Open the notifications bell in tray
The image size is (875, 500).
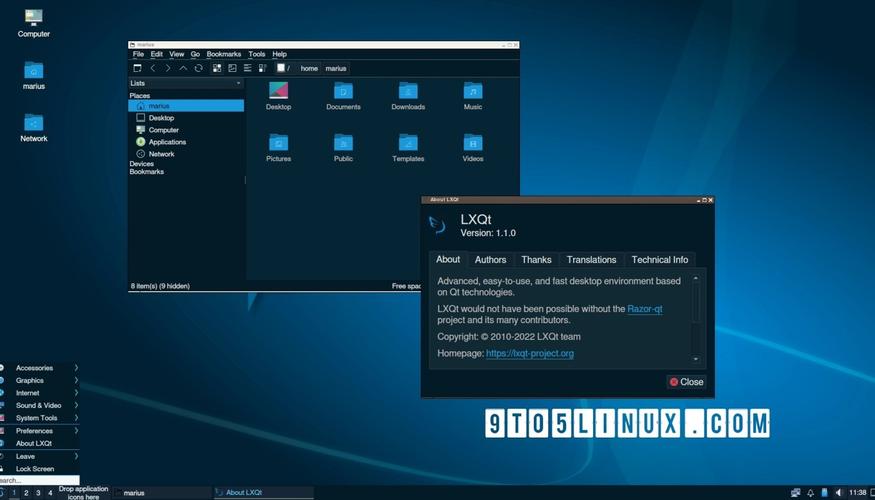click(x=810, y=493)
